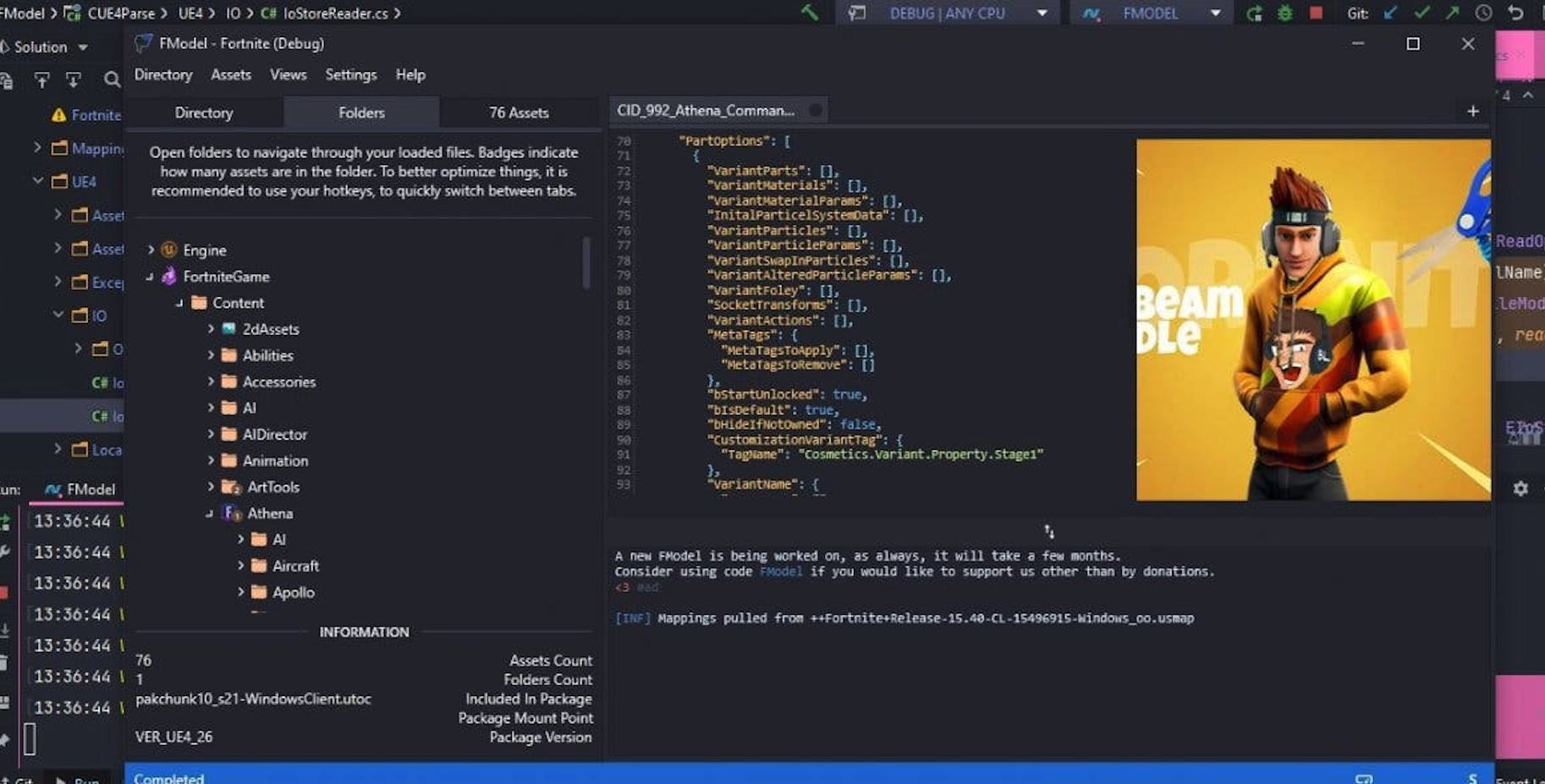The height and width of the screenshot is (784, 1545).
Task: Open Git history clock icon
Action: [x=1483, y=14]
